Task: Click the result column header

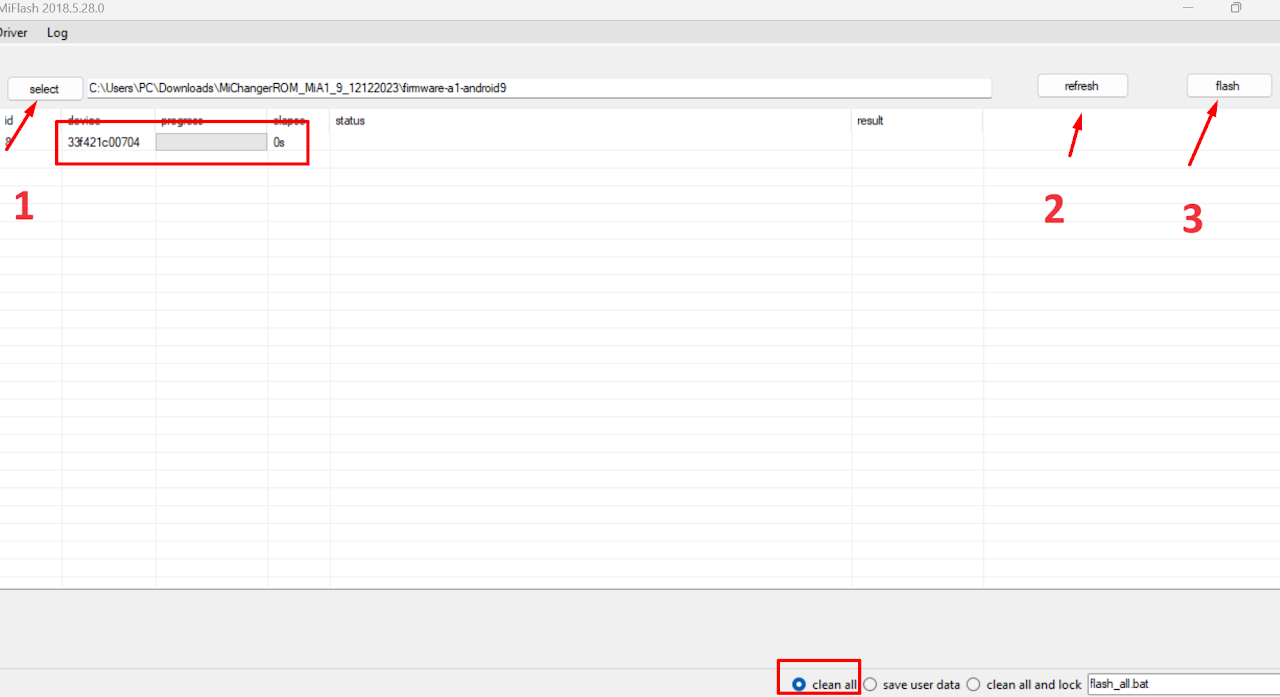Action: click(870, 121)
